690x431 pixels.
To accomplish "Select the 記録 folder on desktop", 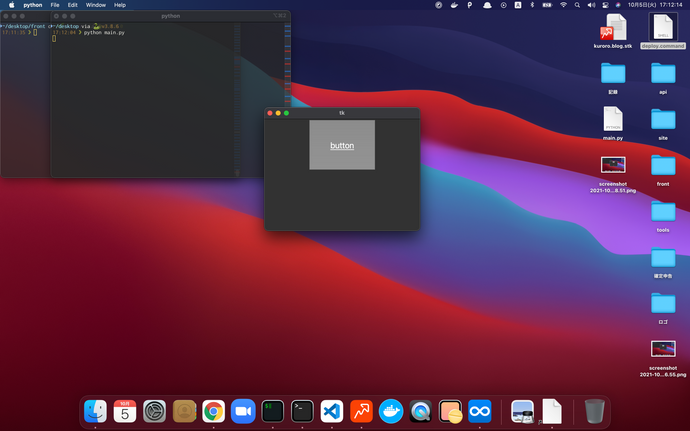I will [613, 77].
